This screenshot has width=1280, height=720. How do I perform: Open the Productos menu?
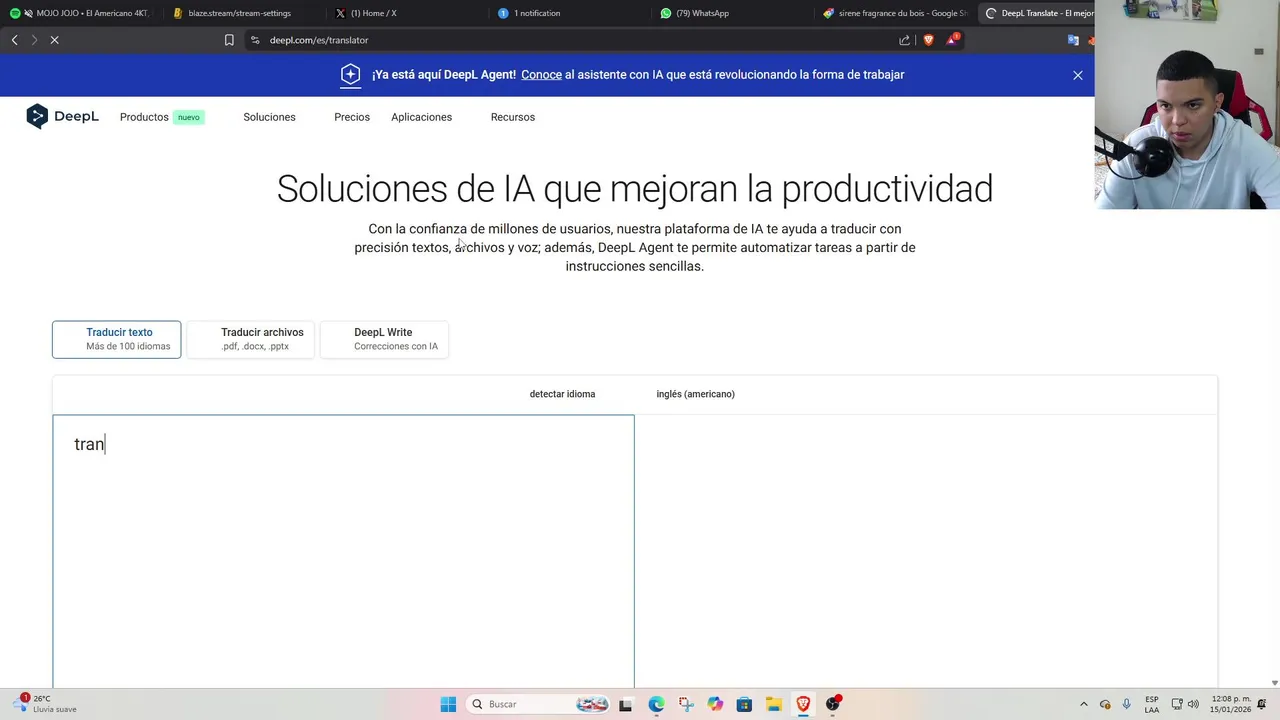click(144, 117)
